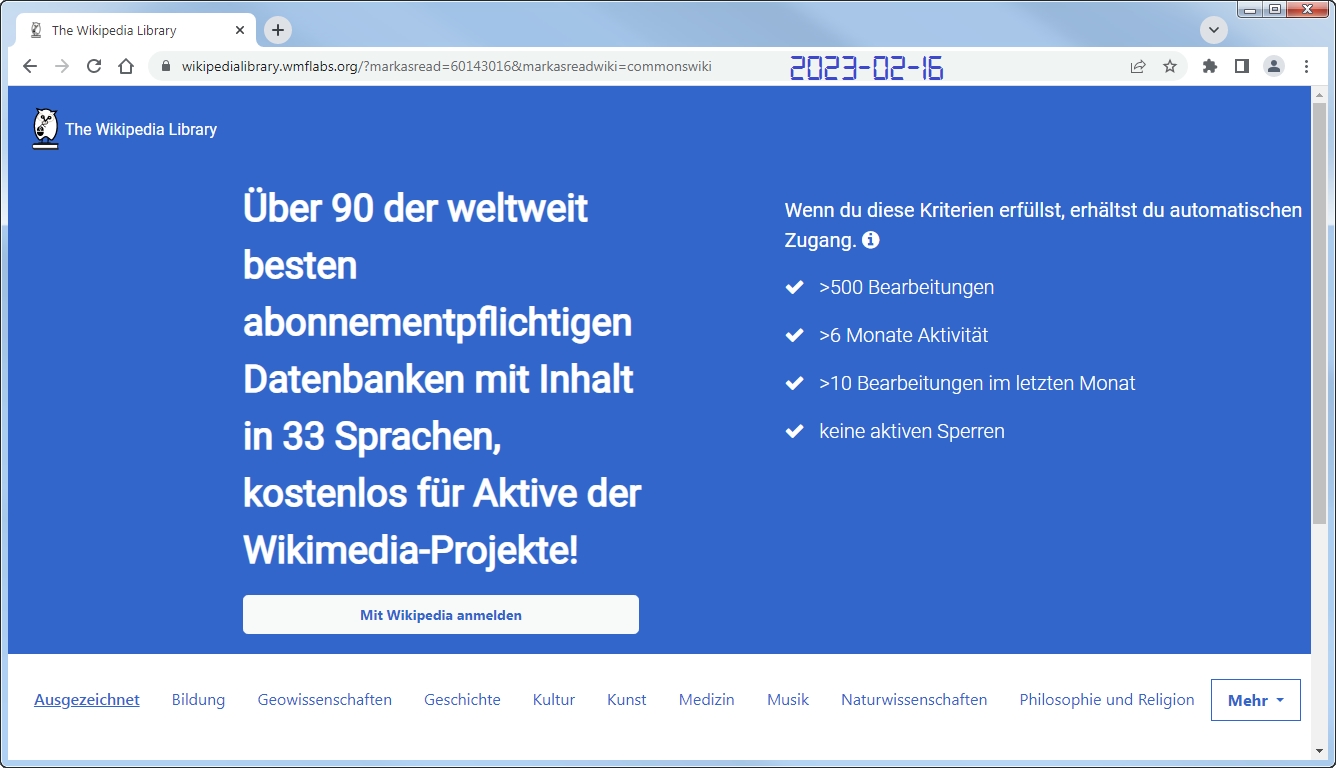Image resolution: width=1336 pixels, height=768 pixels.
Task: Click the page vertical scrollbar thumb
Action: tap(1320, 312)
